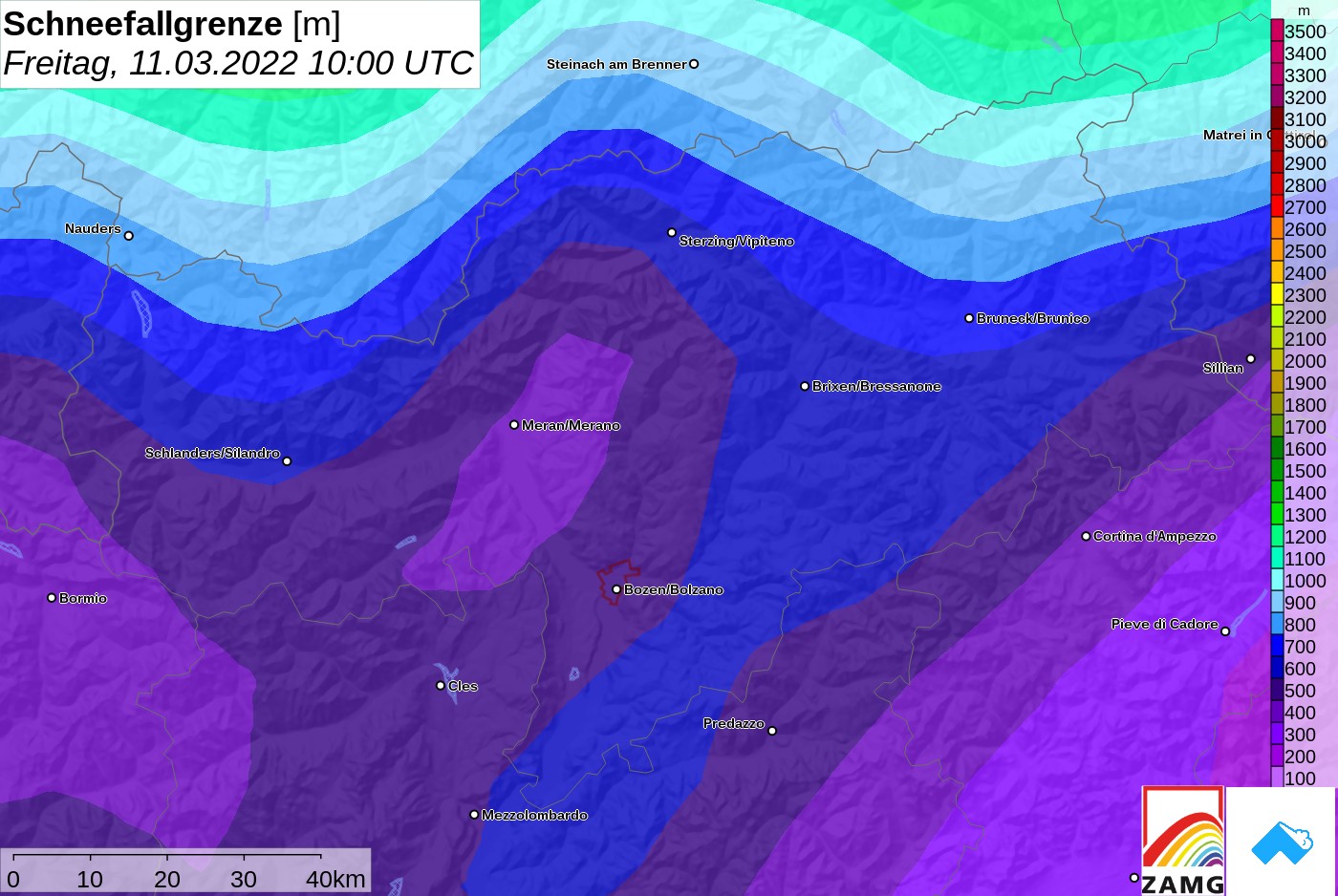The width and height of the screenshot is (1338, 896).
Task: Click the Bozen/Bolzano city marker
Action: pos(616,589)
